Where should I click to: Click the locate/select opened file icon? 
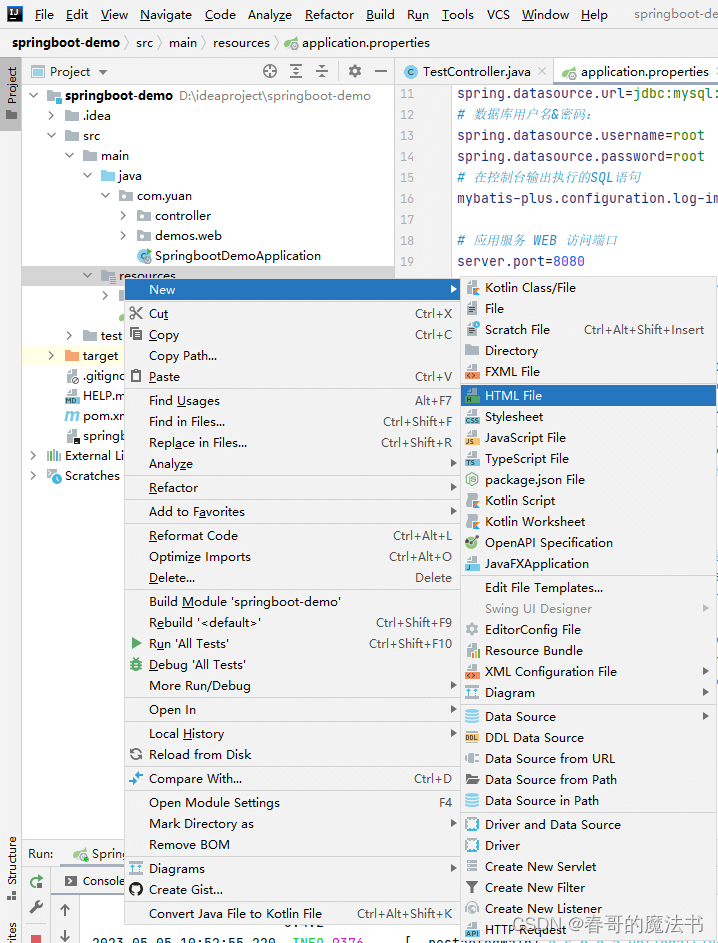(x=269, y=71)
